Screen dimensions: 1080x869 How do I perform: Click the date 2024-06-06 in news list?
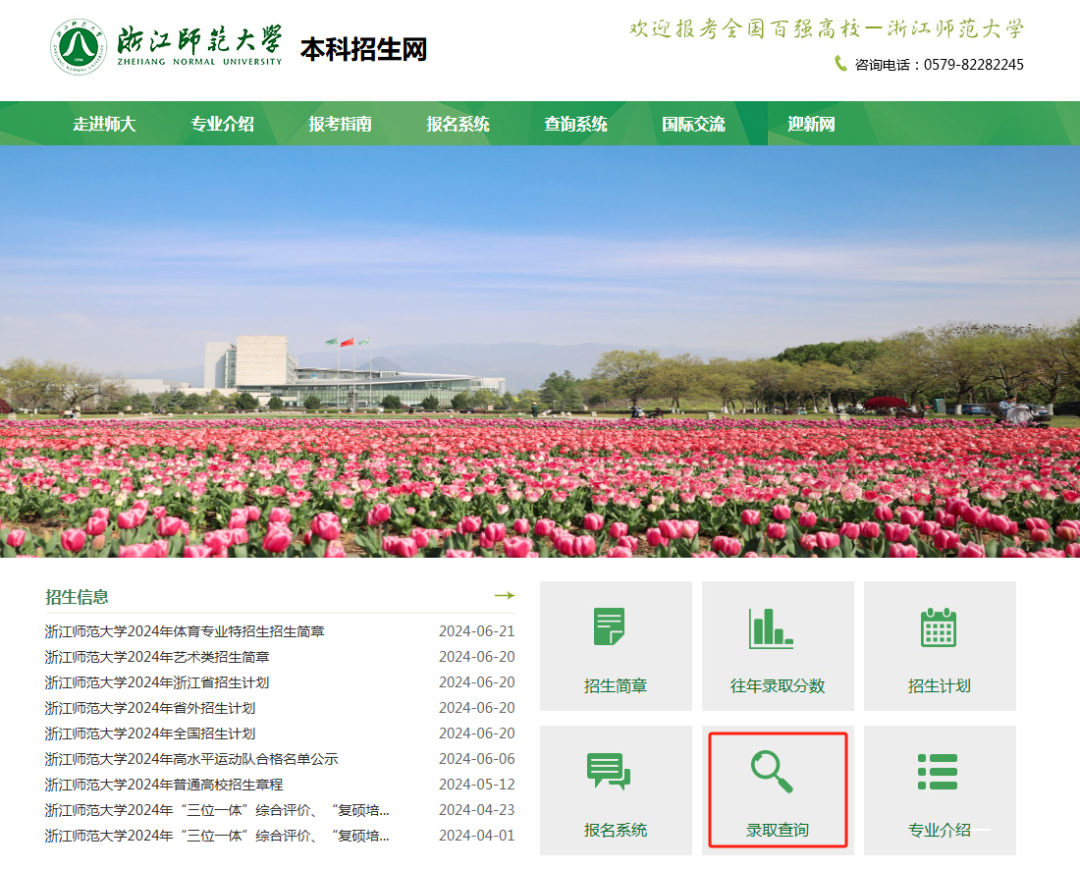477,759
